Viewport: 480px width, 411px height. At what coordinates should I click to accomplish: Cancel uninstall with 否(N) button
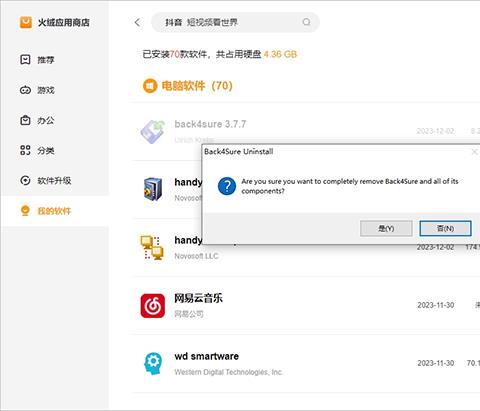[445, 228]
